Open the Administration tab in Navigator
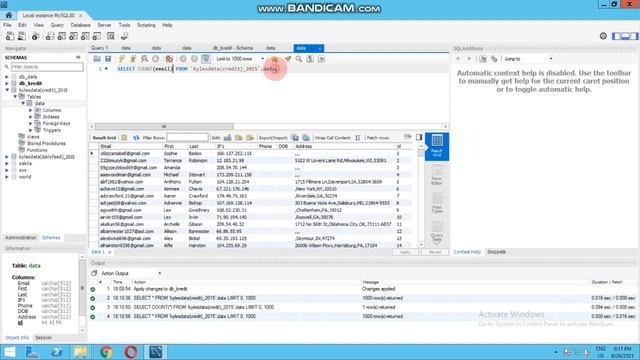Viewport: 640px width, 360px height. [x=20, y=238]
